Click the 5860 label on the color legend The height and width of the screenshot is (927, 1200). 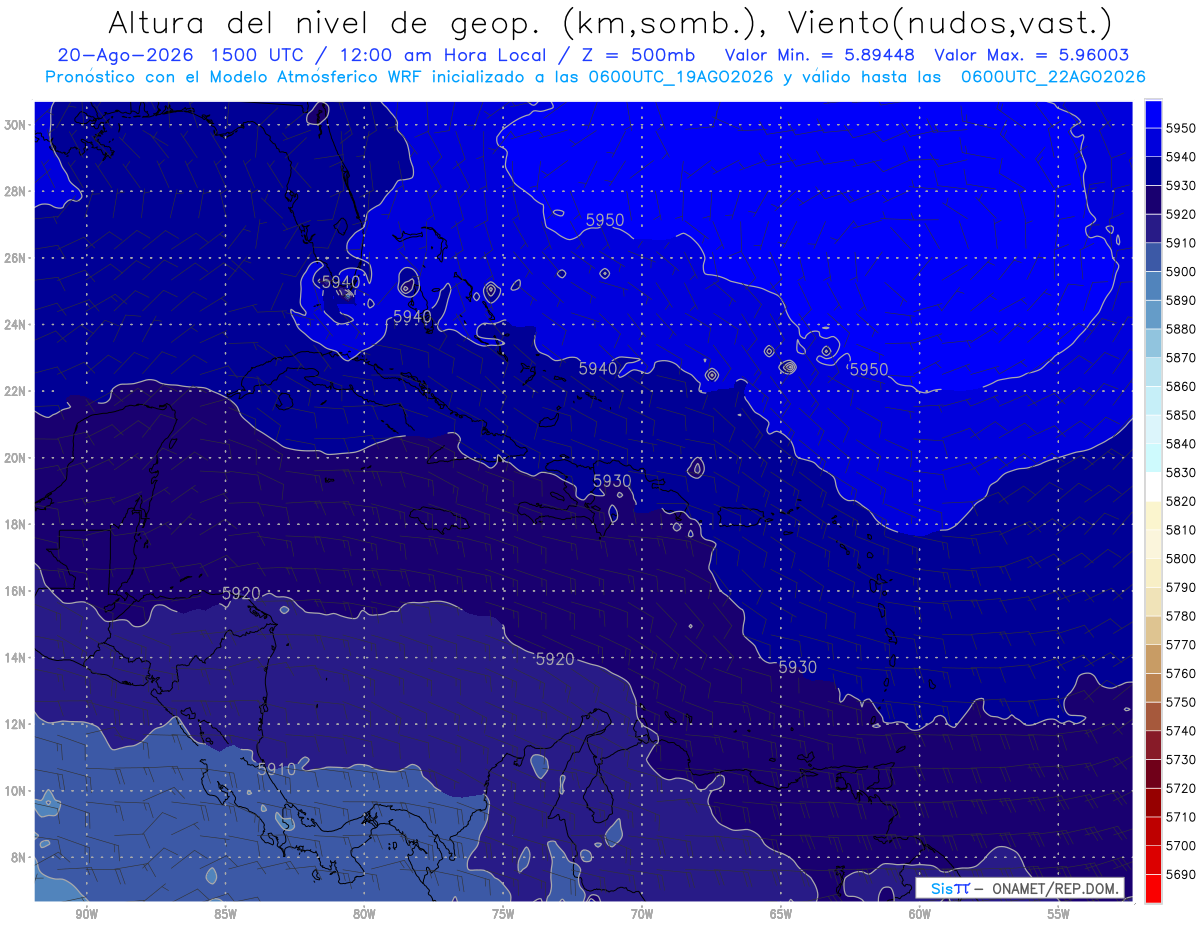pos(1180,386)
